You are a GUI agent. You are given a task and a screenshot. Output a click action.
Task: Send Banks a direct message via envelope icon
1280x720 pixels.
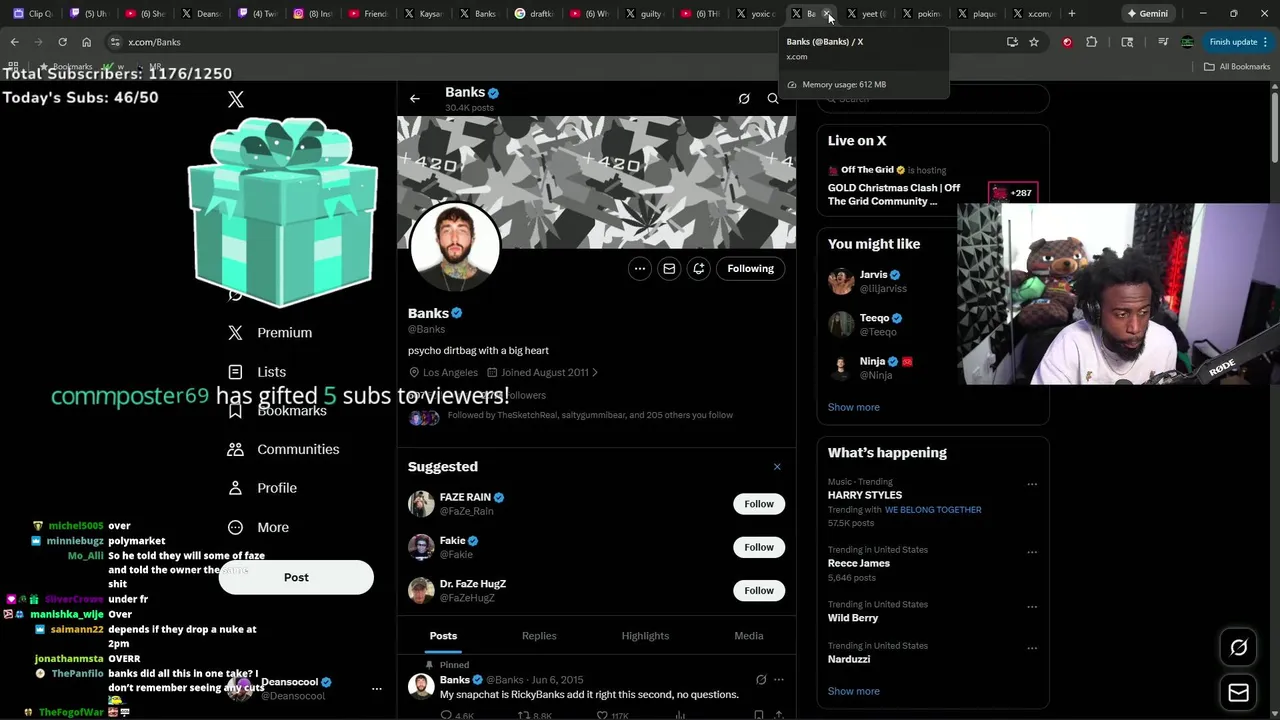tap(669, 268)
